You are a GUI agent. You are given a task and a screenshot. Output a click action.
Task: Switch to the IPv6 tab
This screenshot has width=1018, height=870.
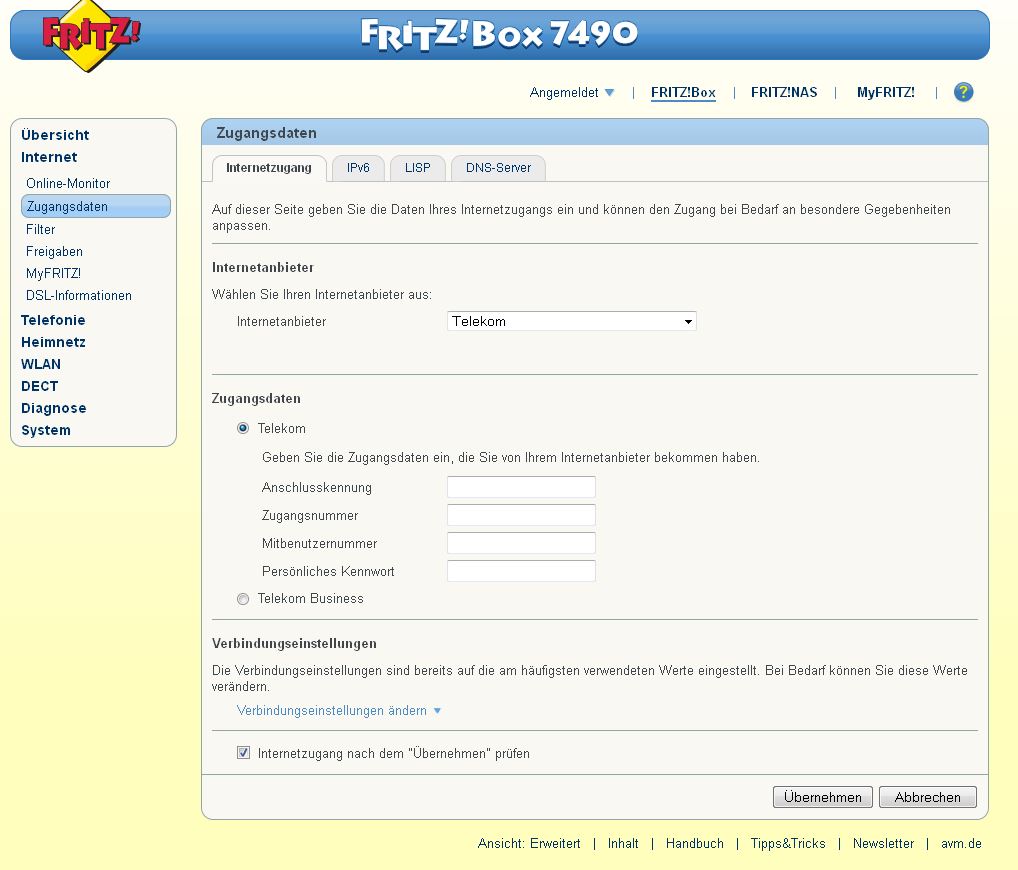pos(358,168)
